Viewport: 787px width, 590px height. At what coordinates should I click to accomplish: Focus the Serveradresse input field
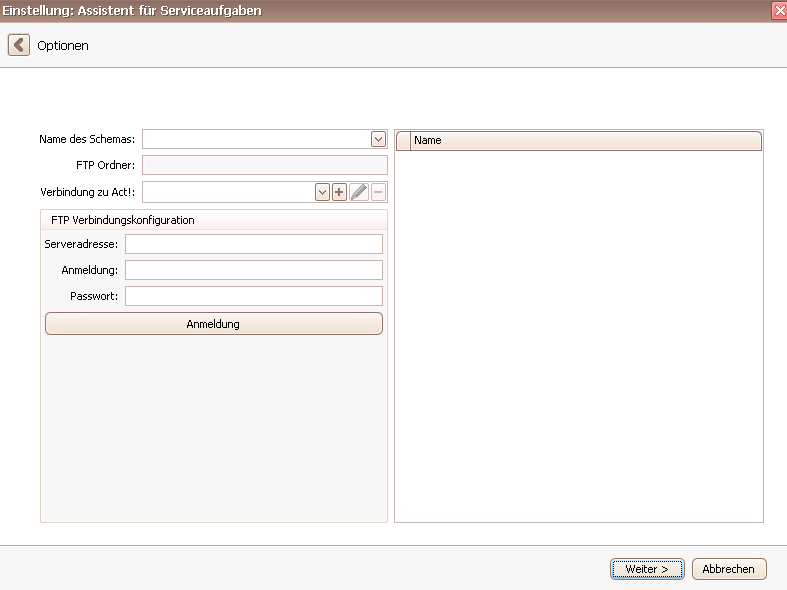pos(254,244)
